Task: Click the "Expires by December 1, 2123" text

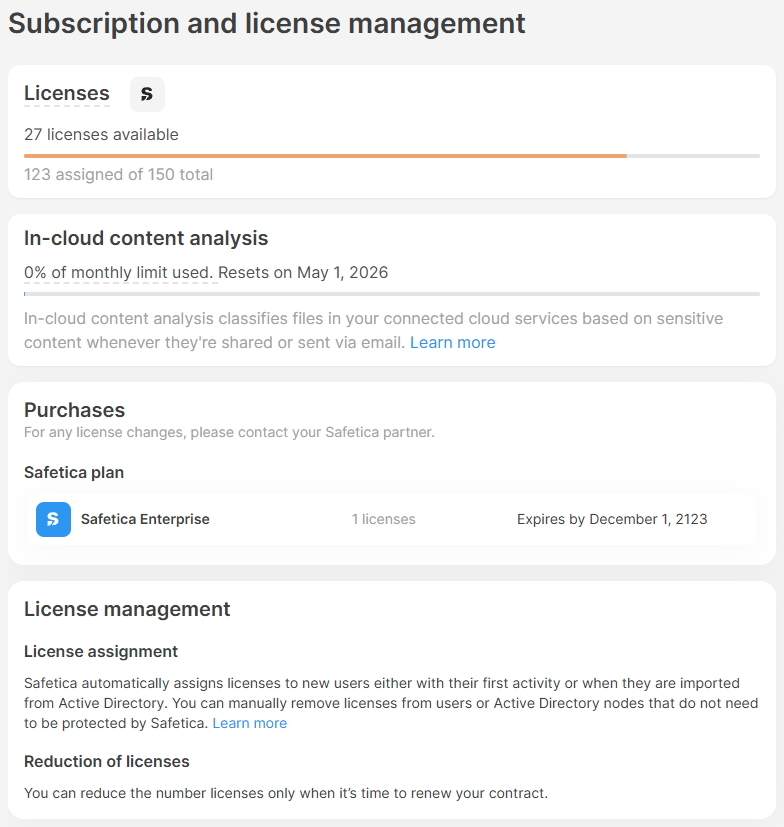Action: [x=612, y=519]
